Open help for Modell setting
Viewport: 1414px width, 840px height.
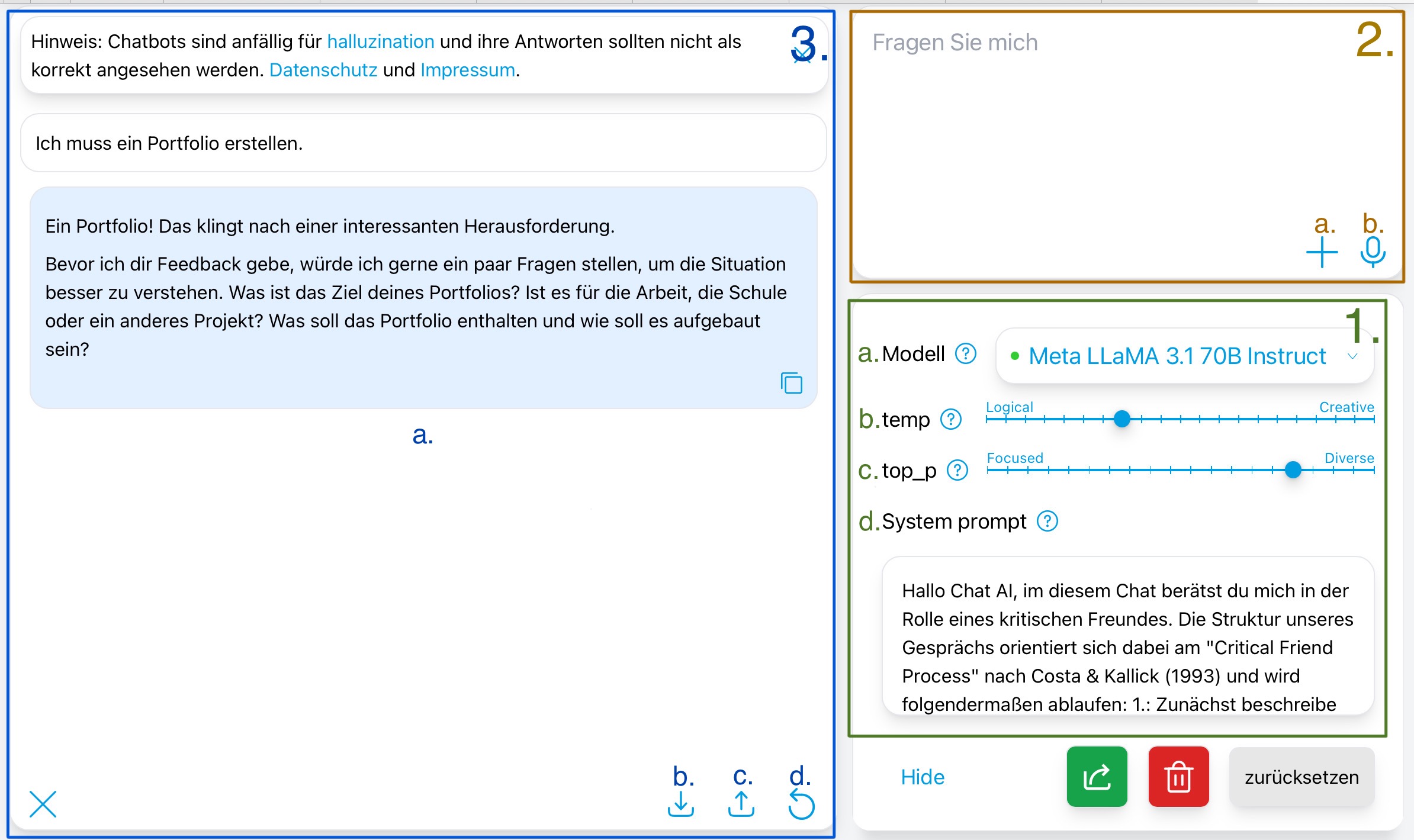click(x=965, y=354)
